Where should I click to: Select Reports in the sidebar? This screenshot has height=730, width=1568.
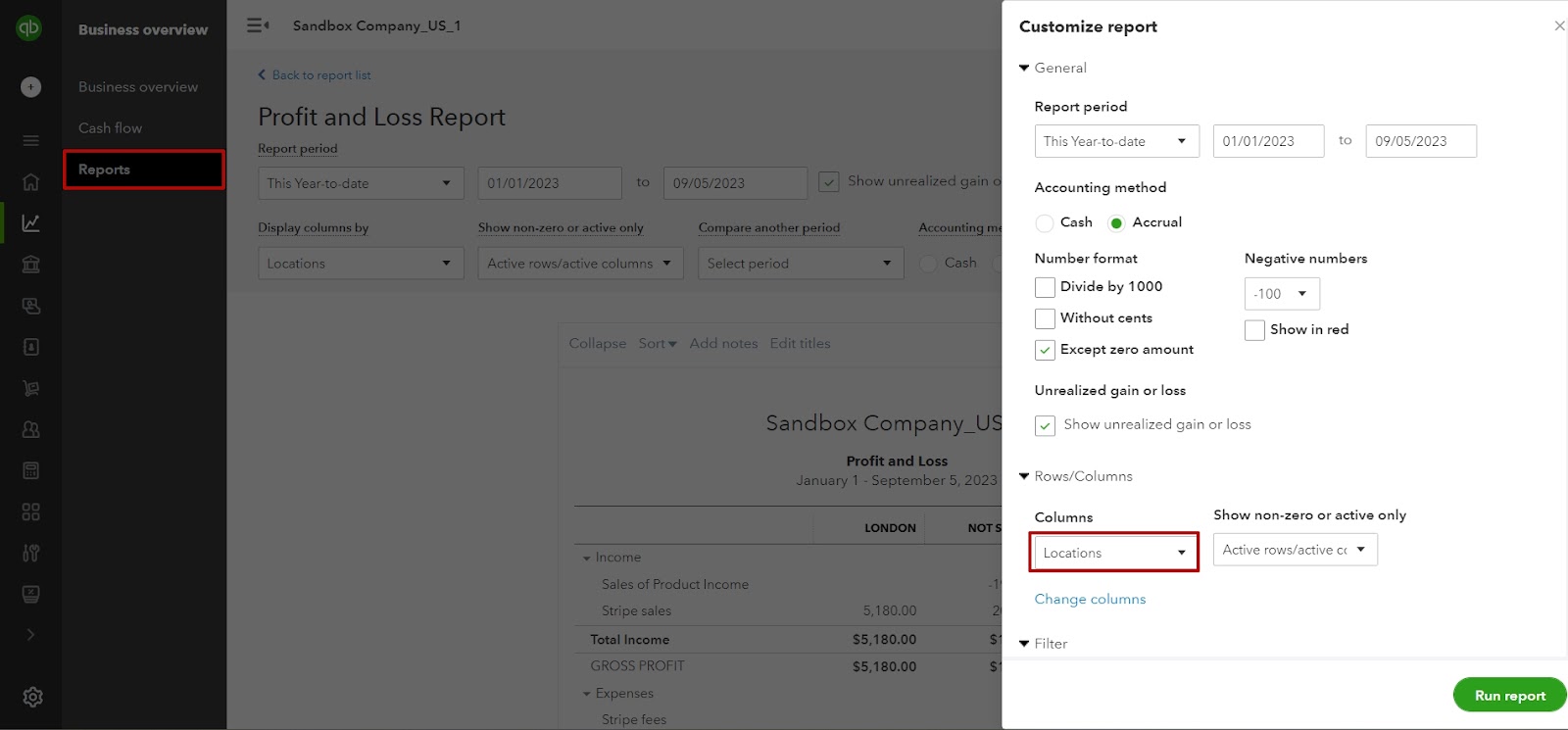click(x=144, y=170)
